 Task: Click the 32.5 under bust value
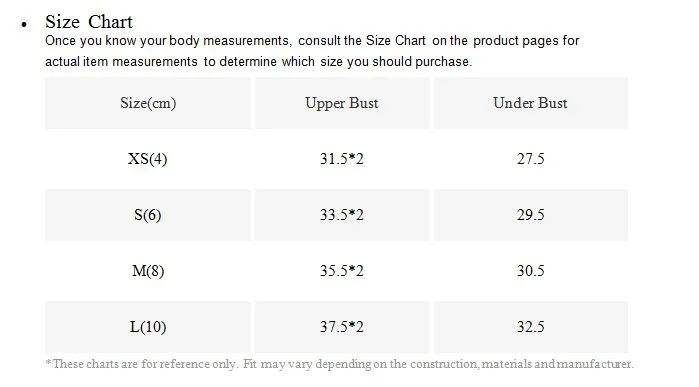[530, 327]
